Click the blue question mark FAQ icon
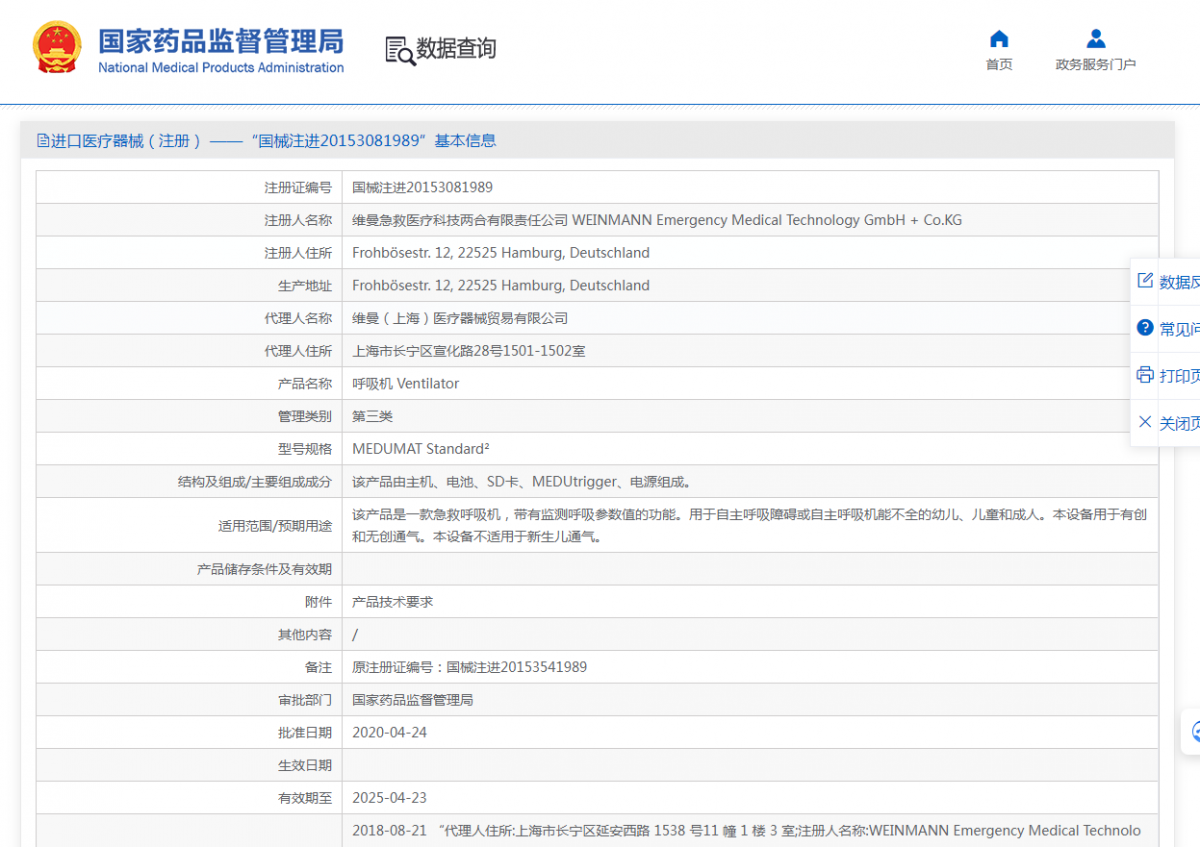Image resolution: width=1200 pixels, height=847 pixels. 1146,328
